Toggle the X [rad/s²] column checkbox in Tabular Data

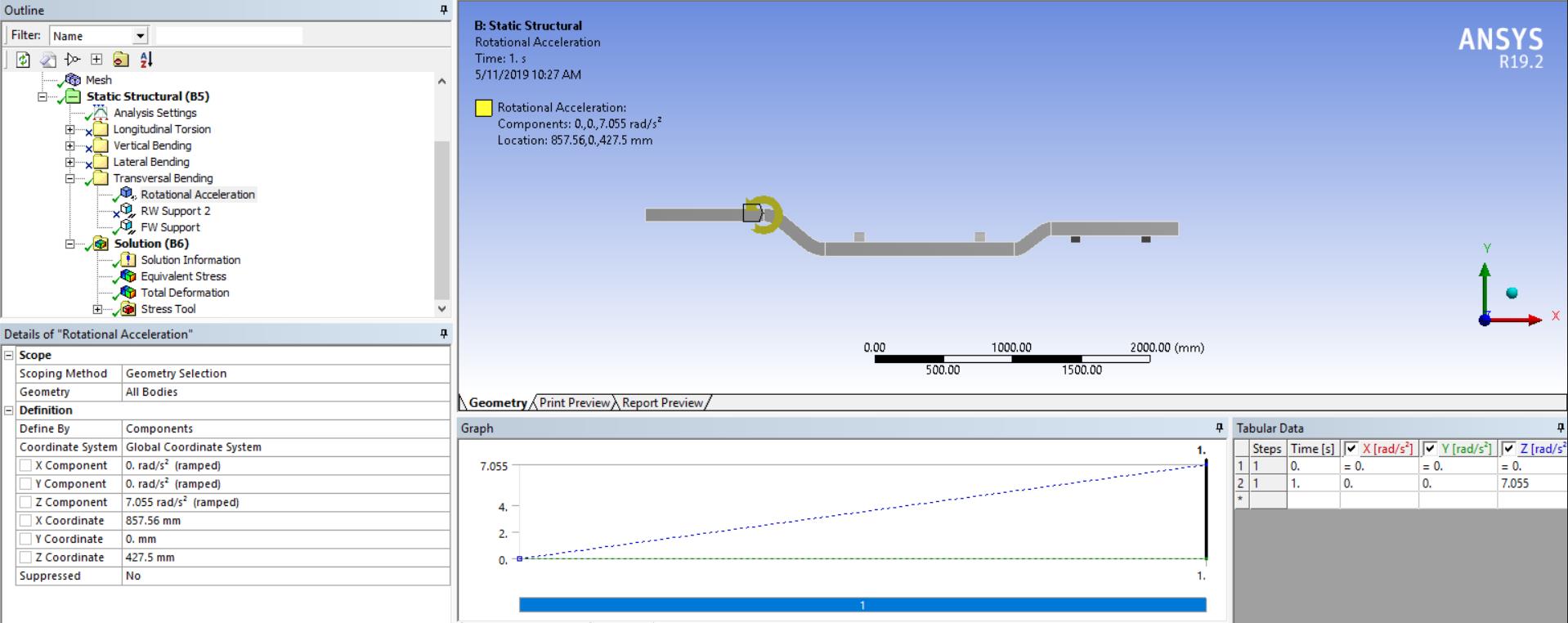[x=1351, y=449]
